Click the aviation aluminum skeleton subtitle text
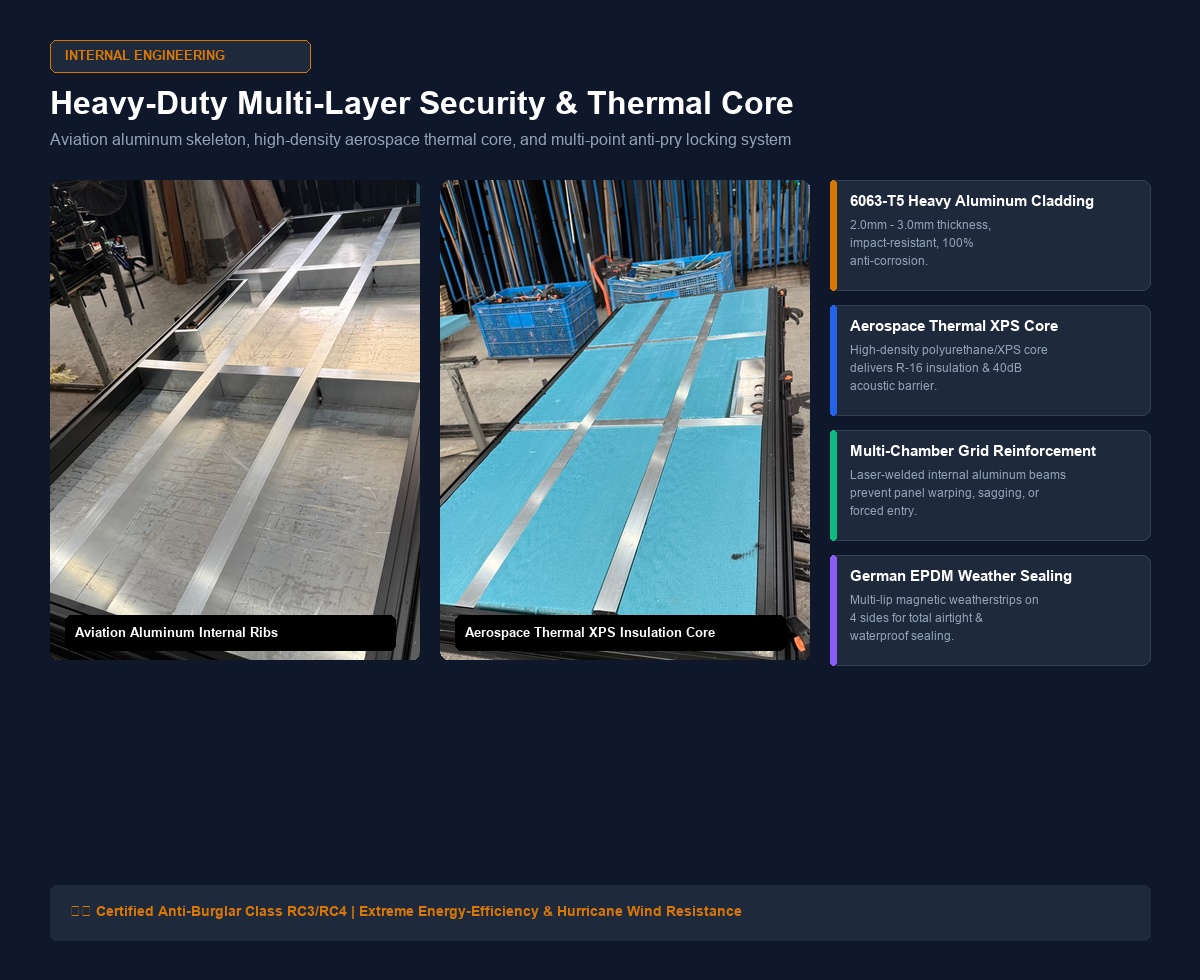 click(x=420, y=140)
